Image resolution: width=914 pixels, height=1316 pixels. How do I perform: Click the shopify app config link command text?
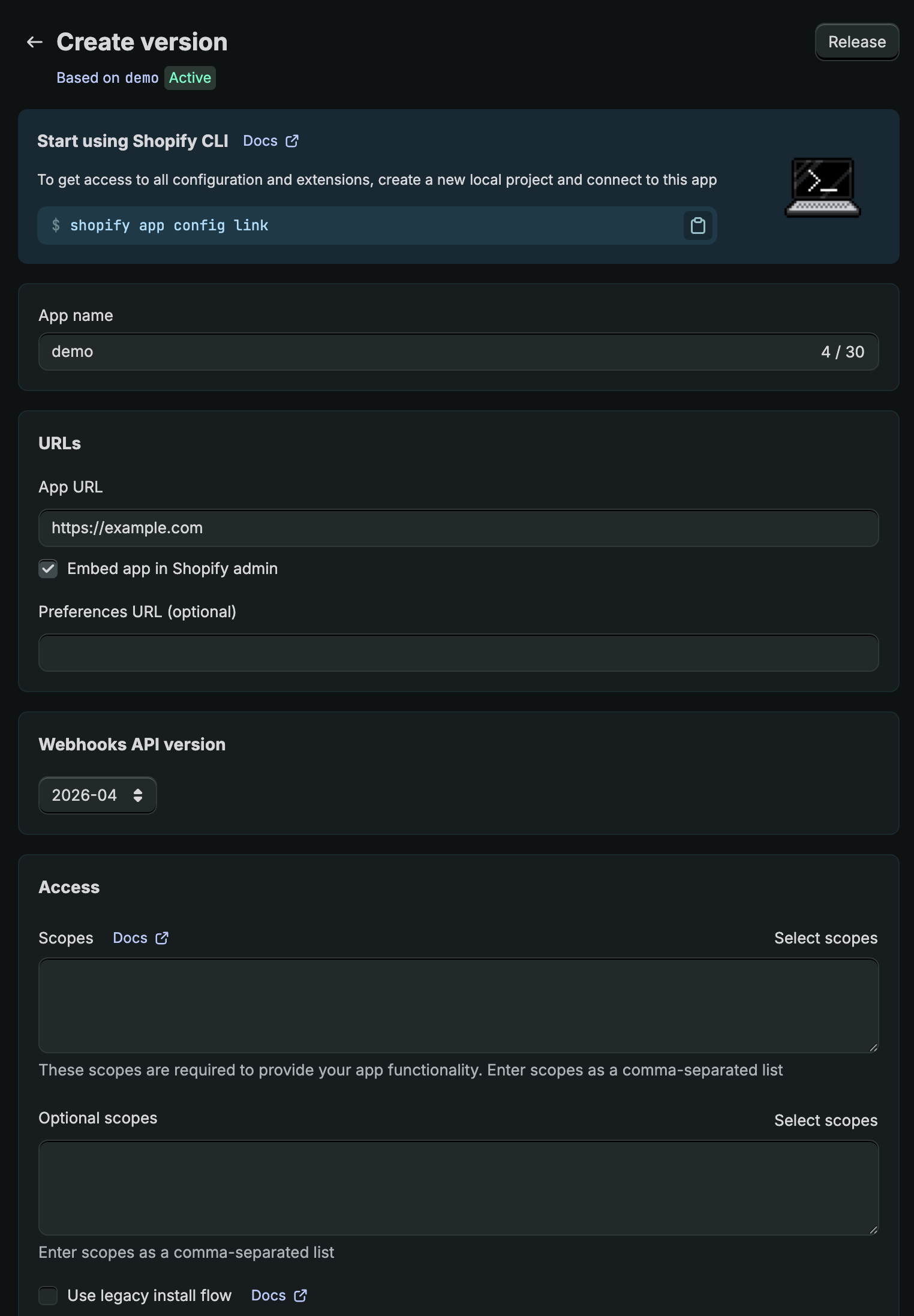169,226
